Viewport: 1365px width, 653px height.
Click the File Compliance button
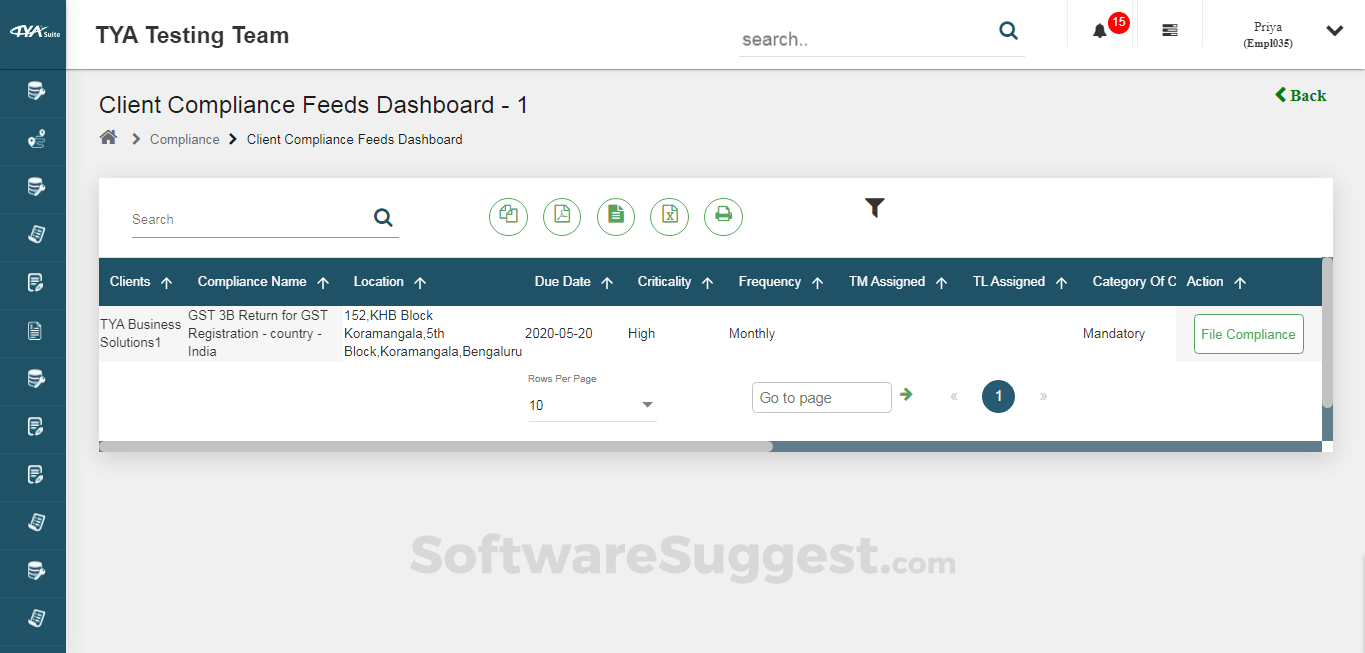[x=1248, y=333]
